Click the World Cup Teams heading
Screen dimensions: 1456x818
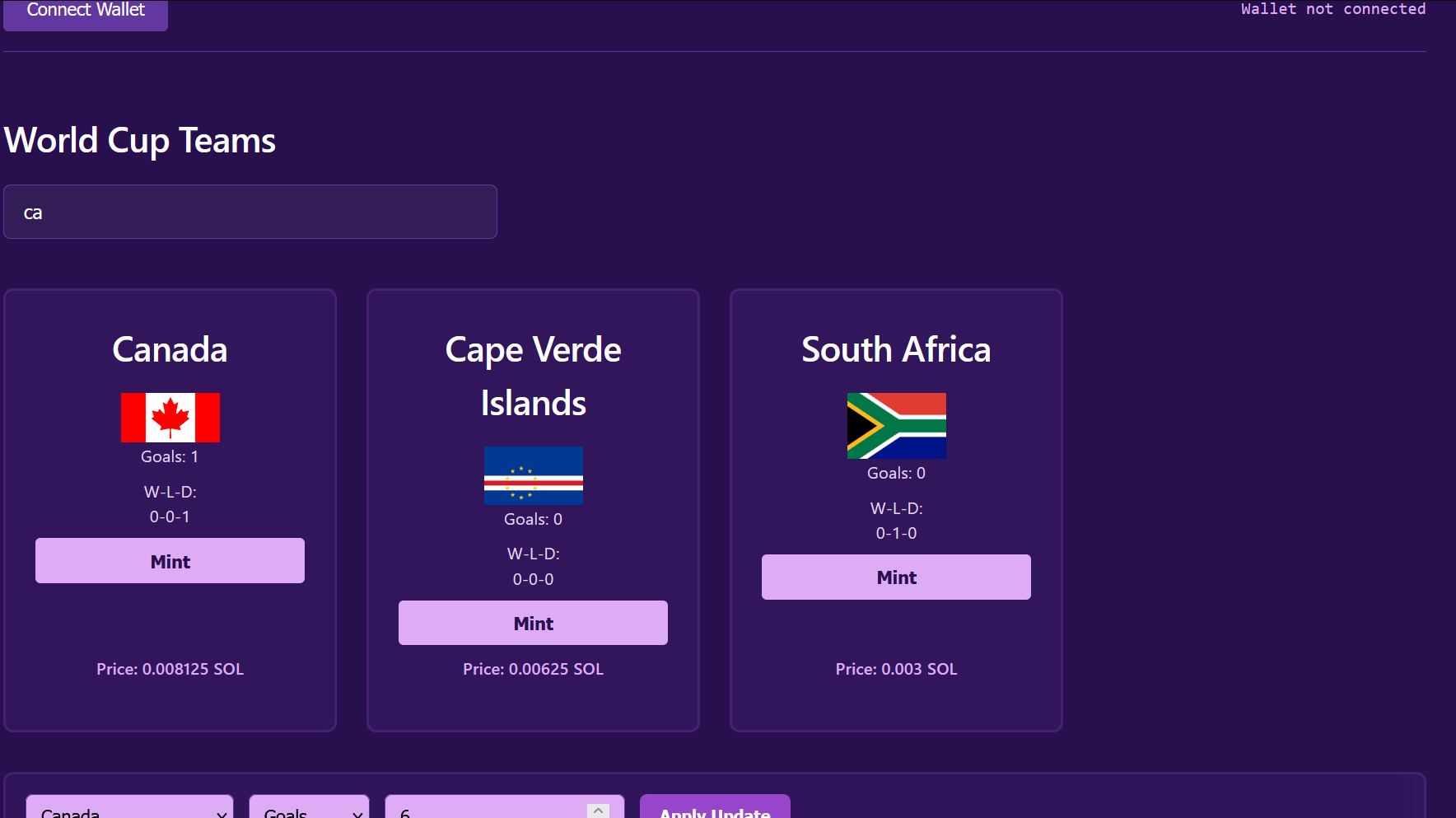tap(140, 140)
